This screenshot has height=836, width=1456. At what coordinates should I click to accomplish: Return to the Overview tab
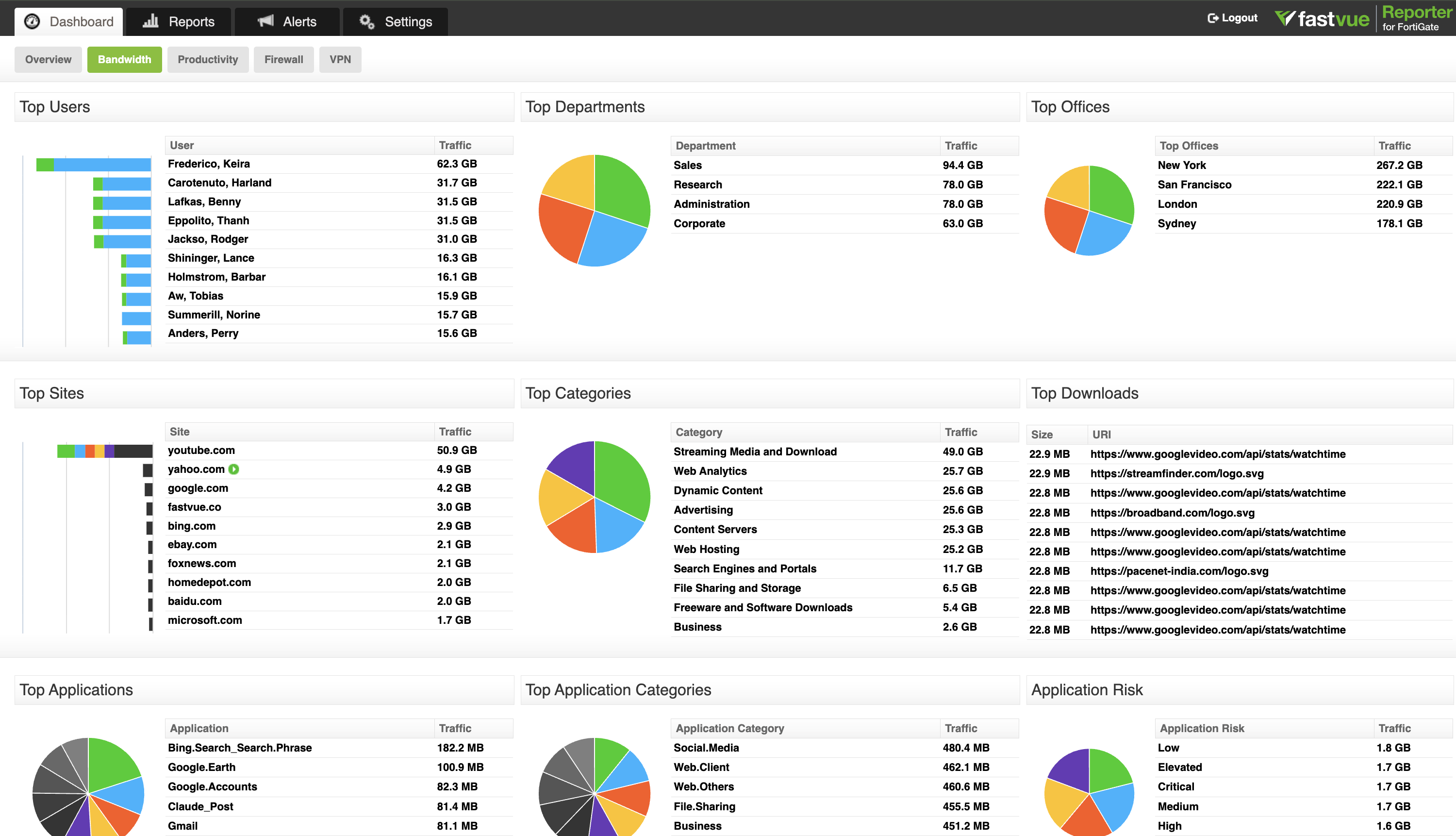click(48, 59)
